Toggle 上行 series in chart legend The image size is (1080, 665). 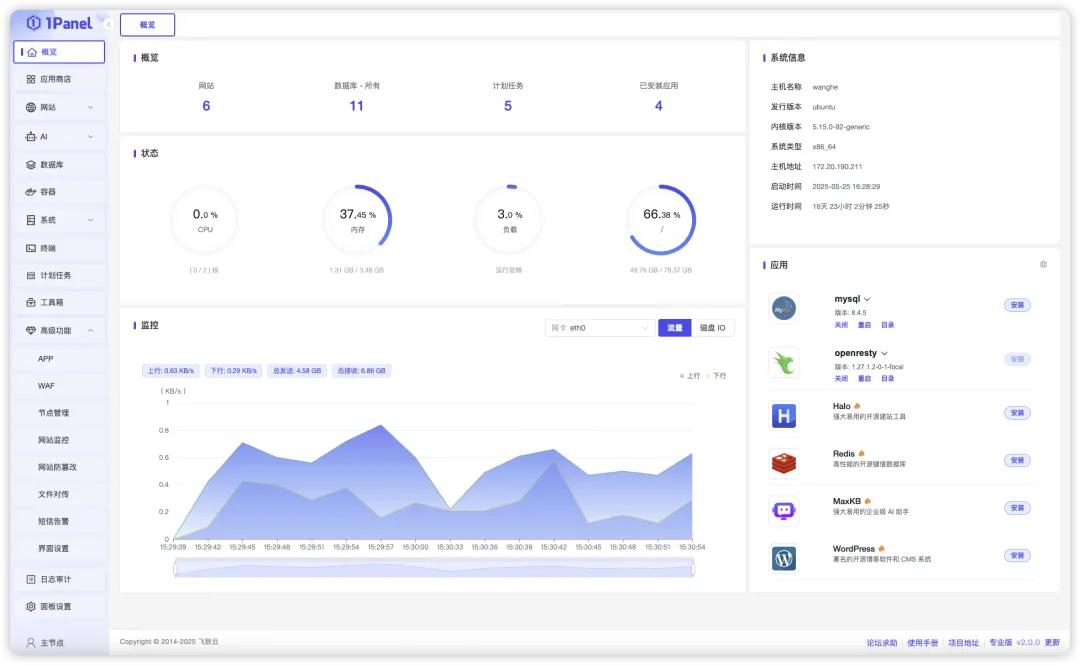[689, 376]
